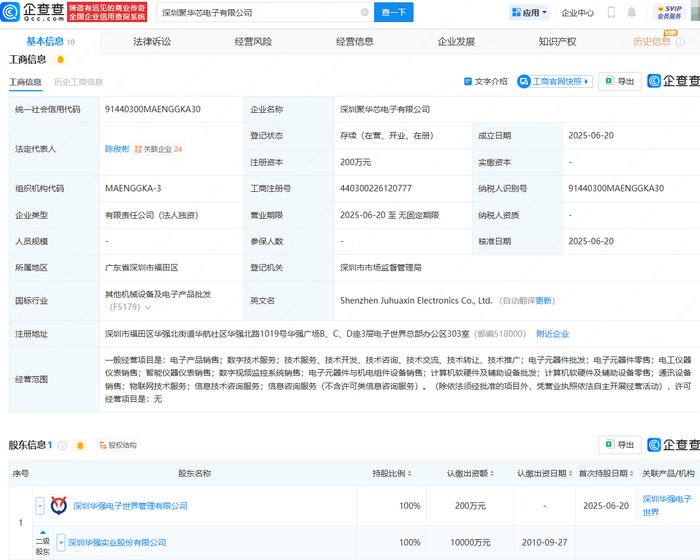Open 企业中心 link
This screenshot has width=700, height=560.
[x=577, y=13]
